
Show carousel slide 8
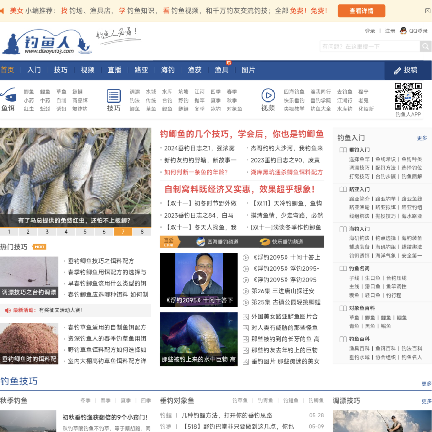pos(142,232)
